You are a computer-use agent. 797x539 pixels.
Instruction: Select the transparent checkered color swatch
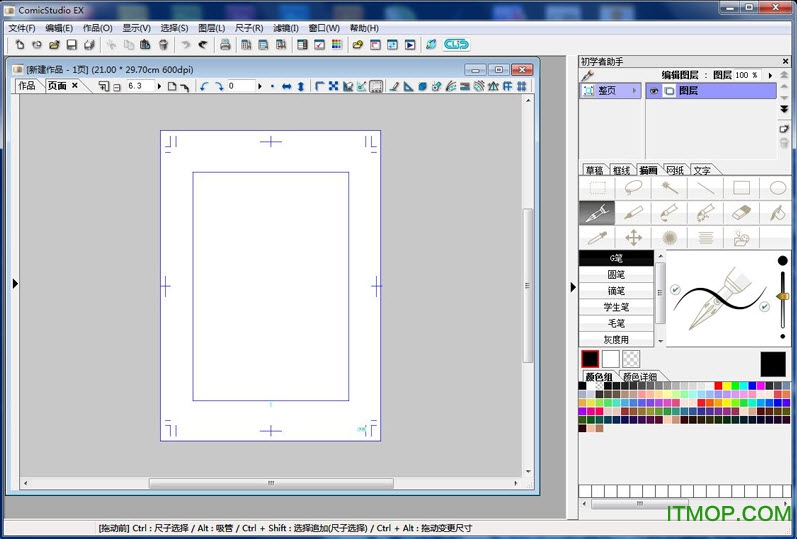631,359
